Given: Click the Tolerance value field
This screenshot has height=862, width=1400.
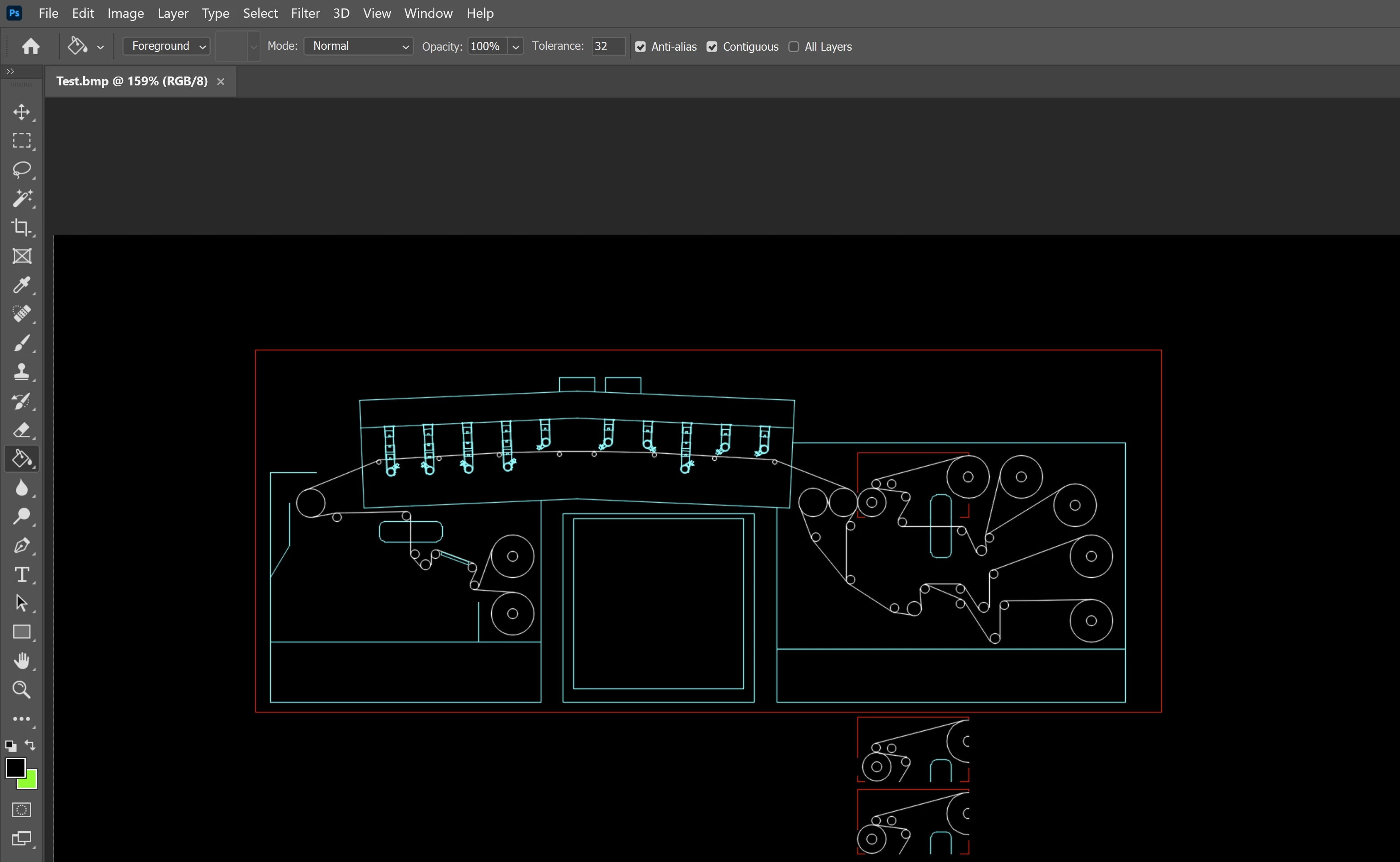Looking at the screenshot, I should [x=607, y=46].
